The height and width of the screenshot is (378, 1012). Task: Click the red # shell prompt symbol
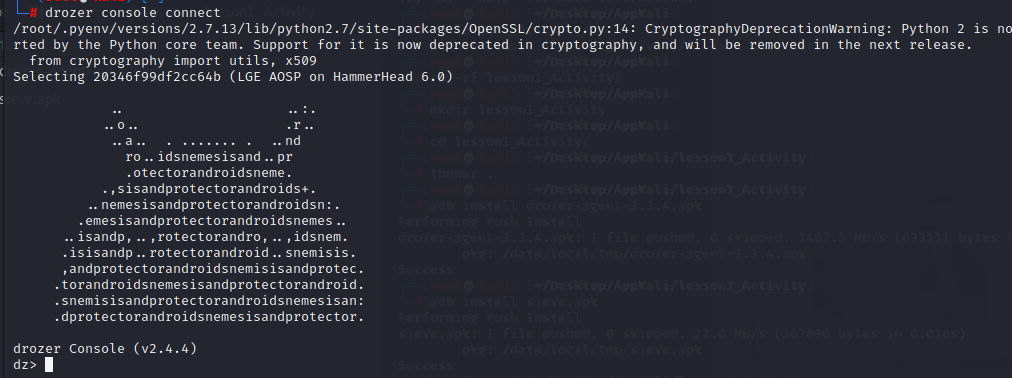[33, 13]
